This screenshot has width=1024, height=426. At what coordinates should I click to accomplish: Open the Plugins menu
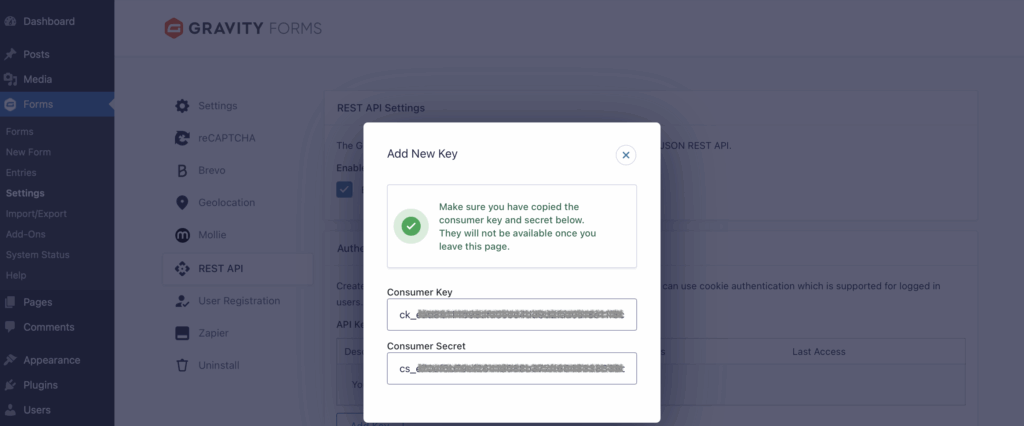point(40,385)
